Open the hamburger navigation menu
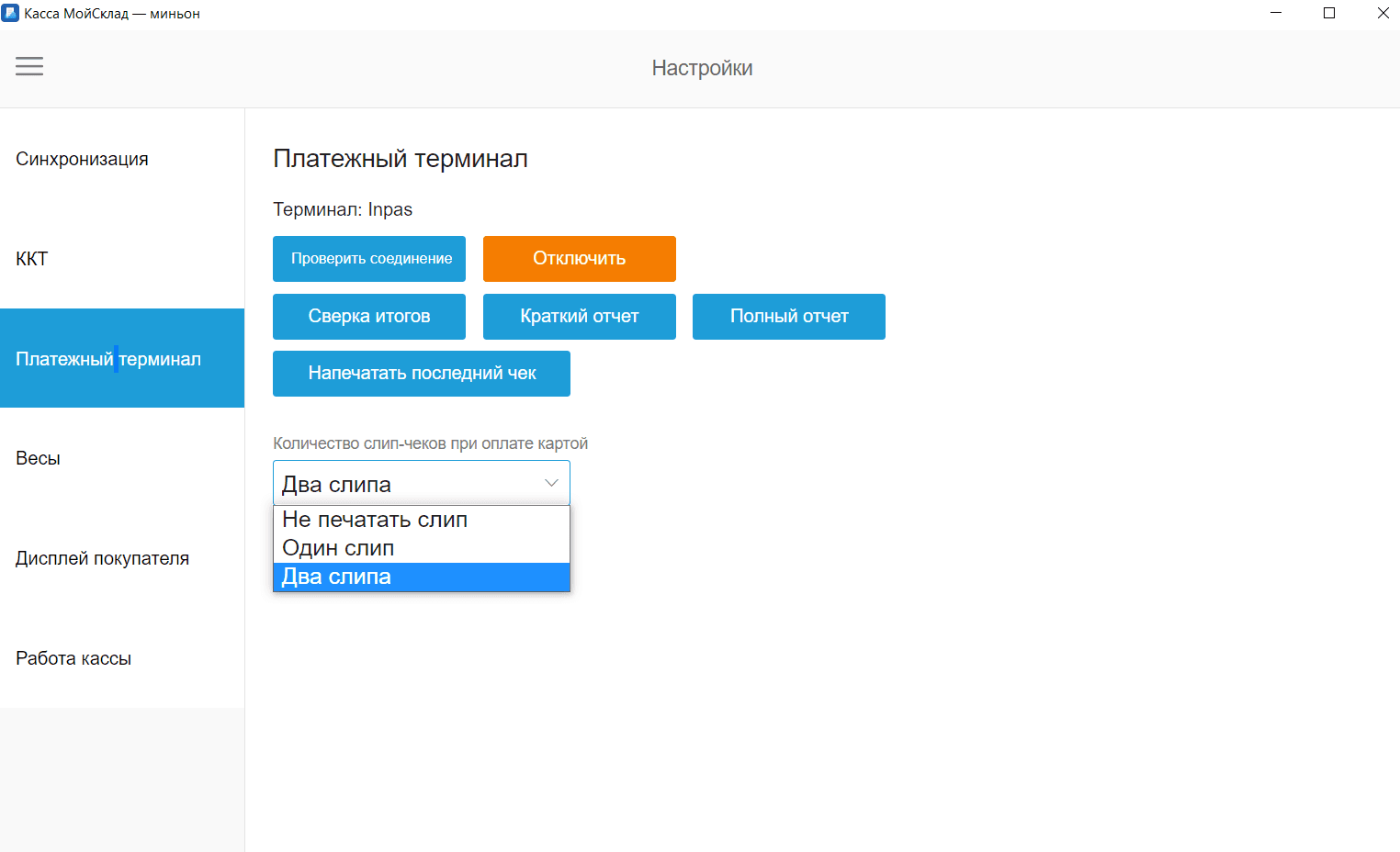Viewport: 1400px width, 852px height. [28, 66]
